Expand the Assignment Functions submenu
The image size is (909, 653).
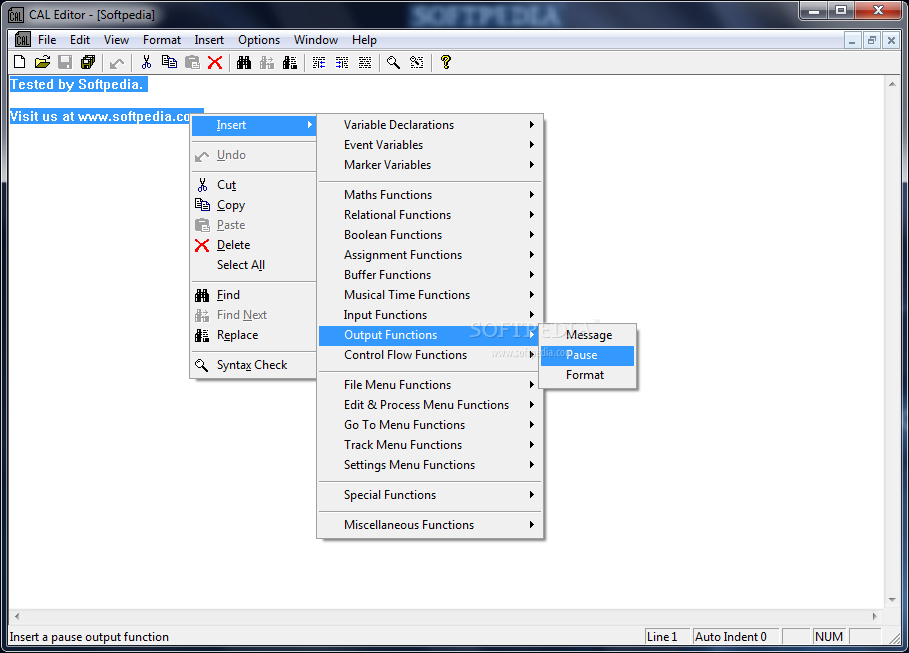pos(430,255)
